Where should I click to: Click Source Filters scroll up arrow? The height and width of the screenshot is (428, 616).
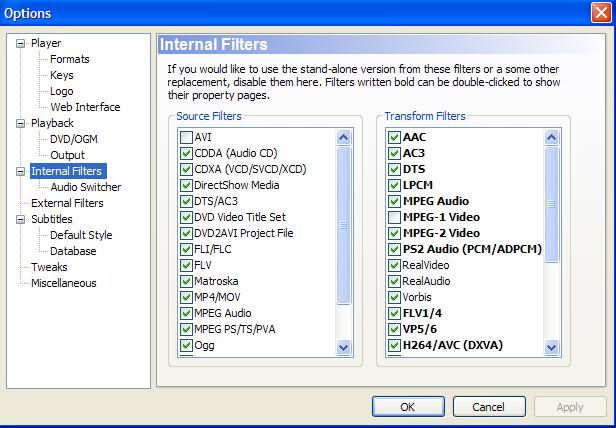pos(343,138)
